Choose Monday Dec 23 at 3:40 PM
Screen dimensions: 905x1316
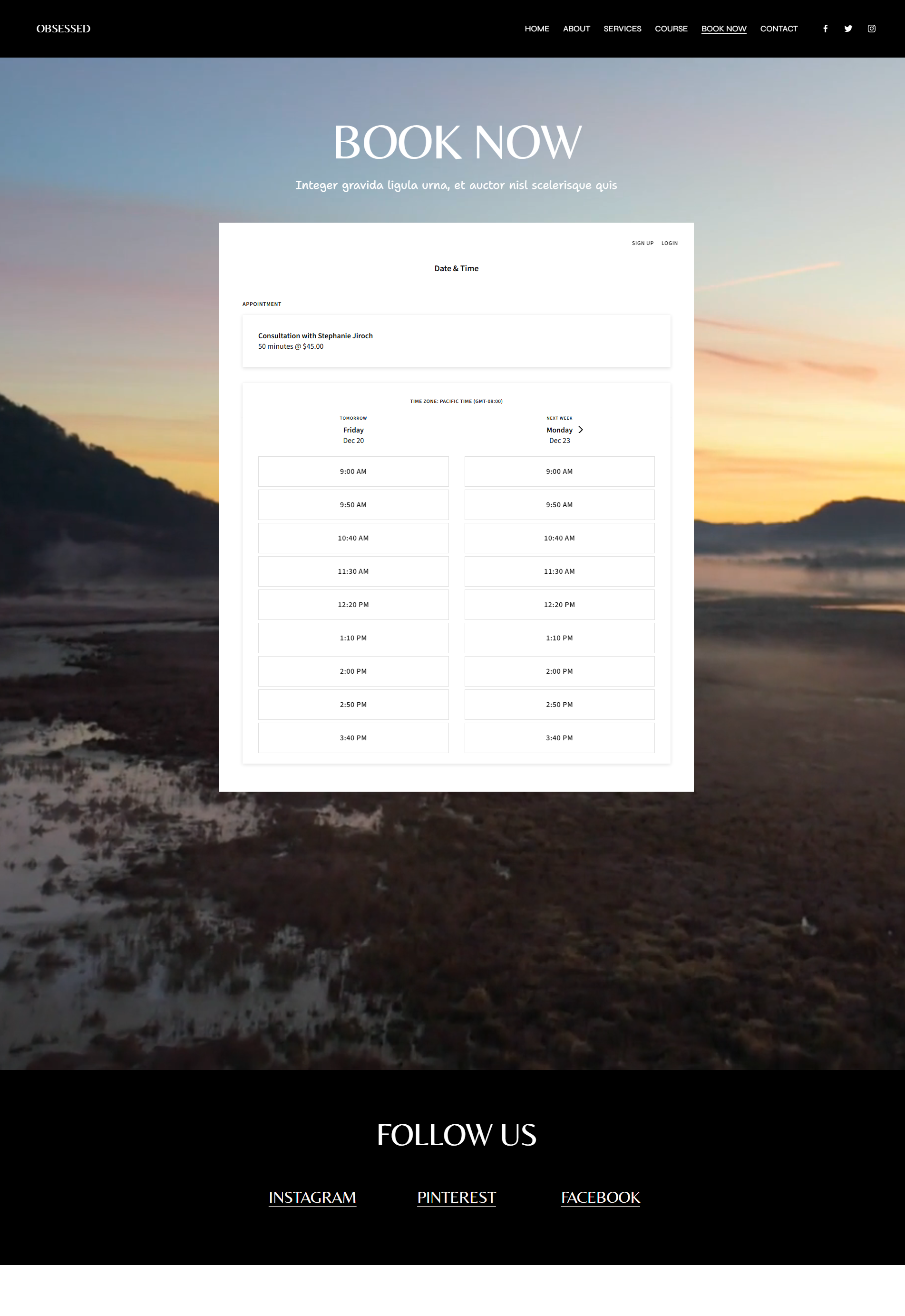559,738
